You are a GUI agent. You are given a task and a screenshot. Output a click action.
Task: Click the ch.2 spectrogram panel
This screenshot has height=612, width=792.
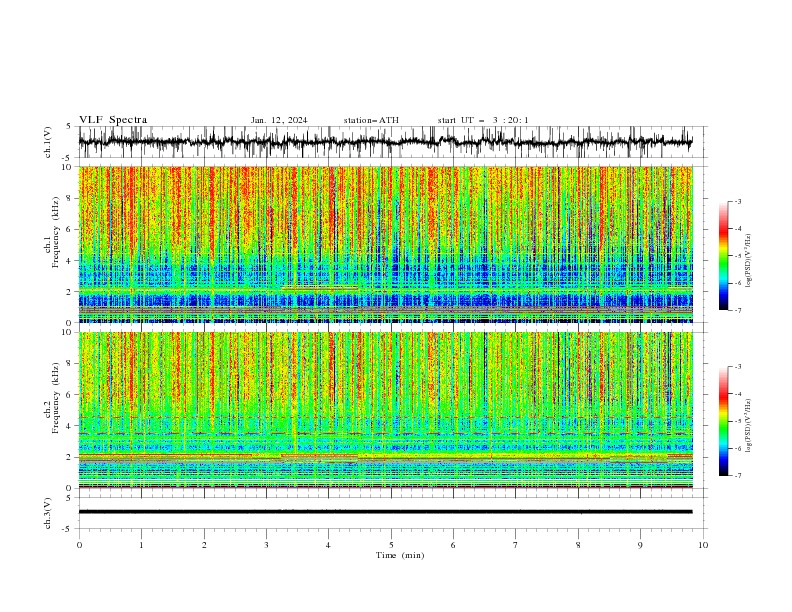pyautogui.click(x=385, y=410)
